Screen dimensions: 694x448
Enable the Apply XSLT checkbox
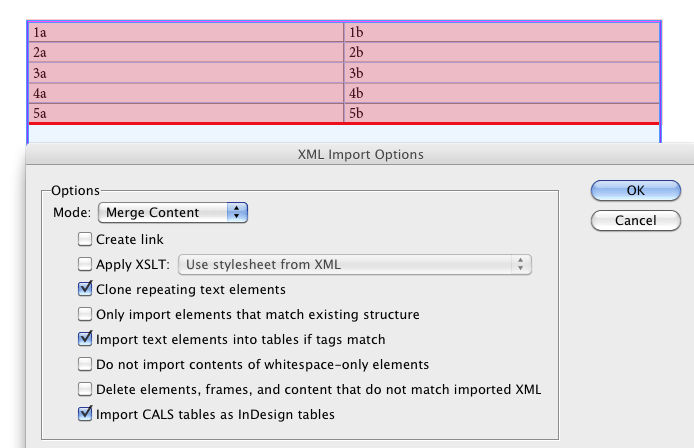(85, 264)
